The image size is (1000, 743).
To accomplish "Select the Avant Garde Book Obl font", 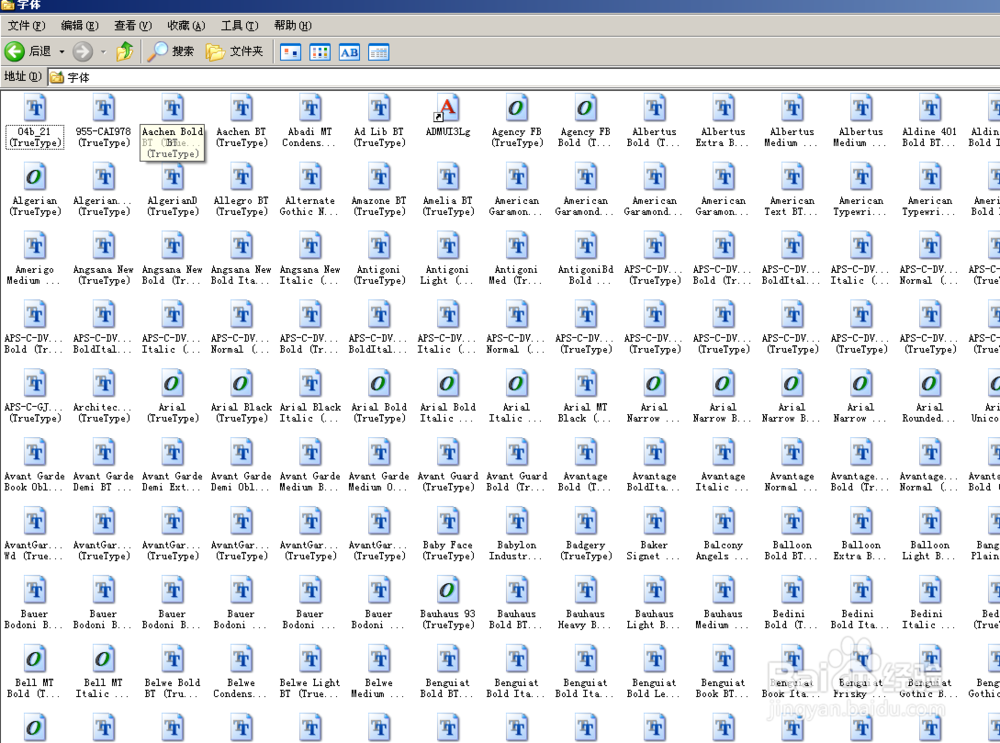I will point(35,452).
